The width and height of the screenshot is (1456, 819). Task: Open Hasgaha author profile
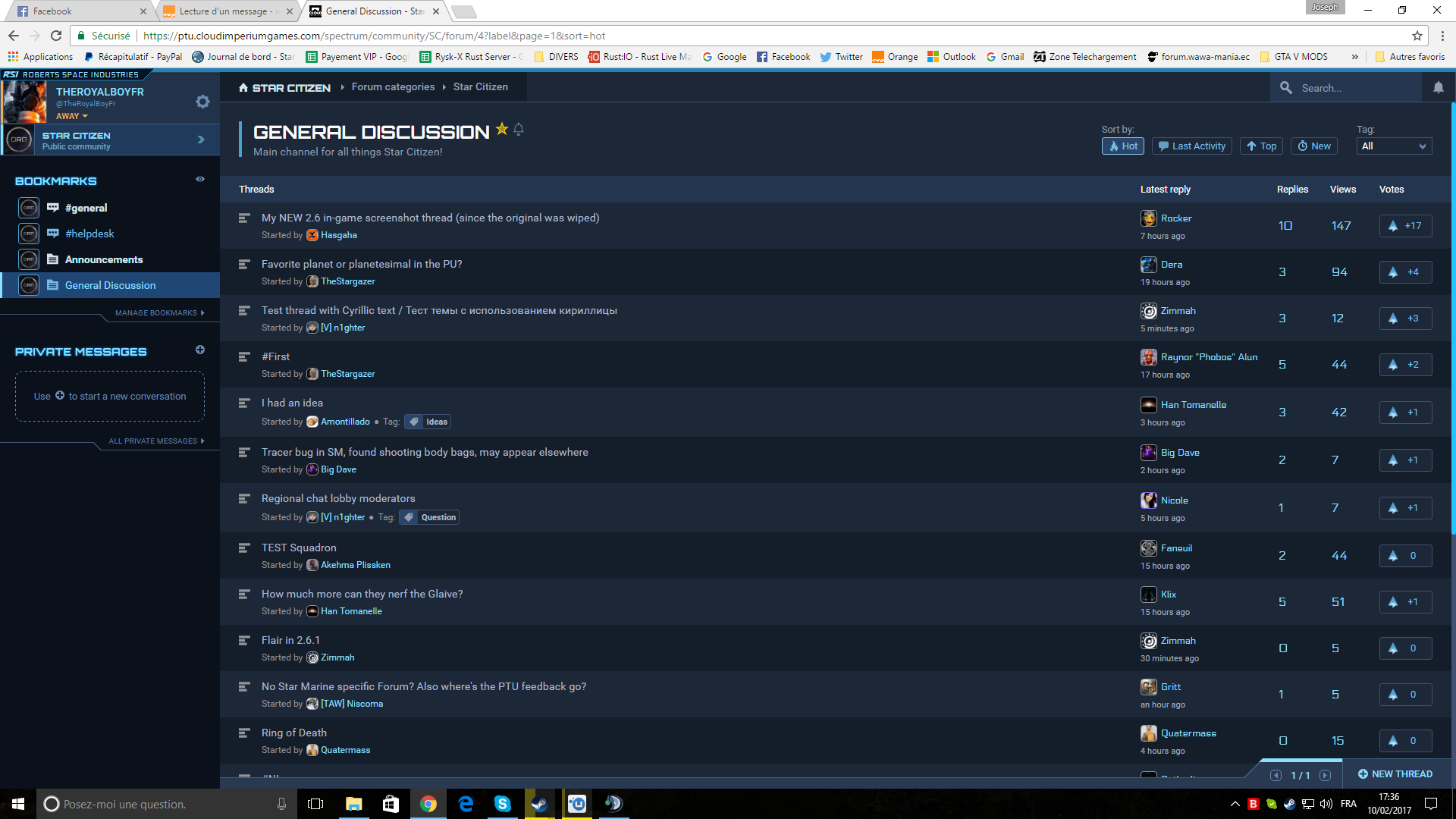338,235
